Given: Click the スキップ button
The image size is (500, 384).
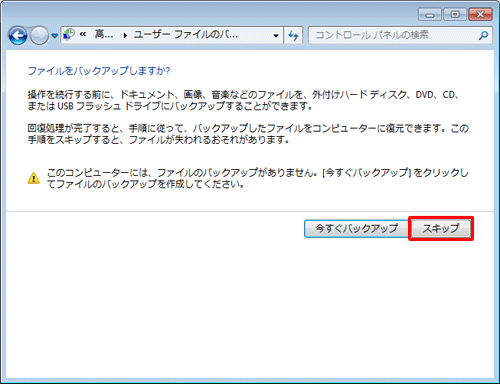Looking at the screenshot, I should click(x=441, y=229).
